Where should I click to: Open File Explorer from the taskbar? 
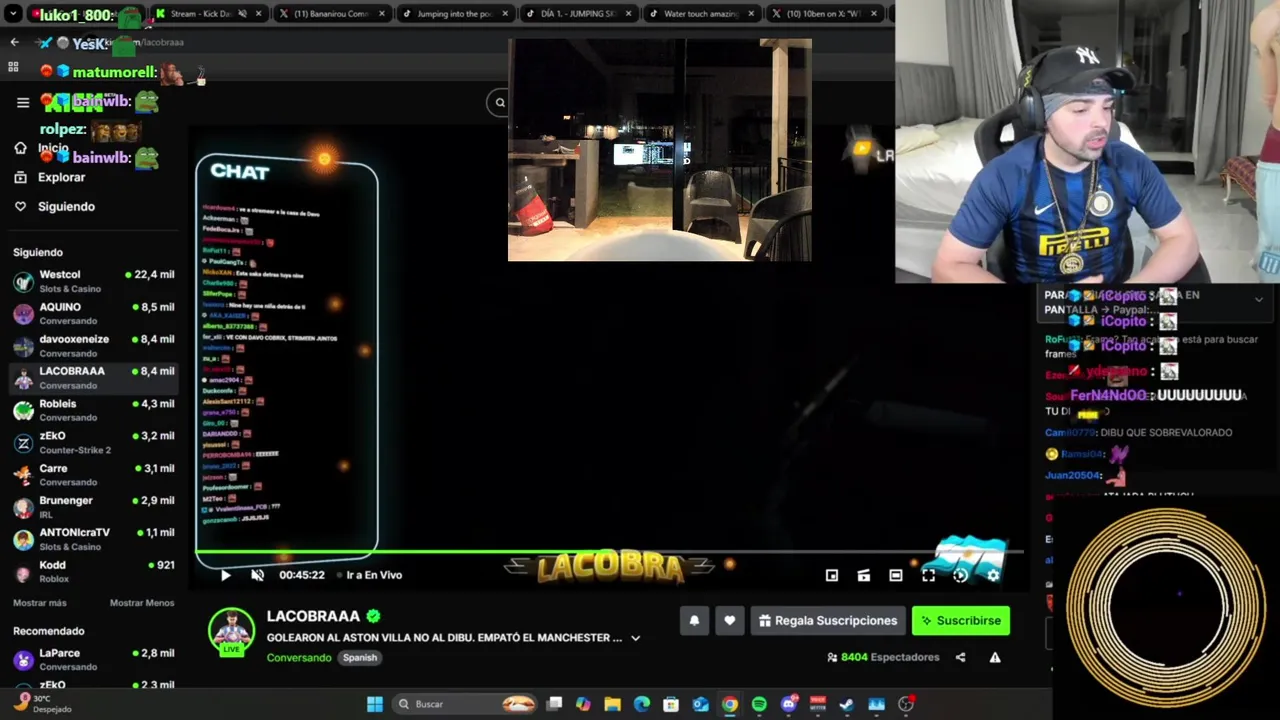[x=612, y=704]
